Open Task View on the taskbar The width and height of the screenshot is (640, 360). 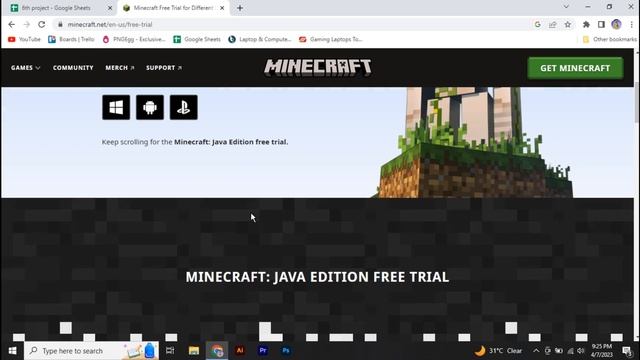tap(170, 351)
